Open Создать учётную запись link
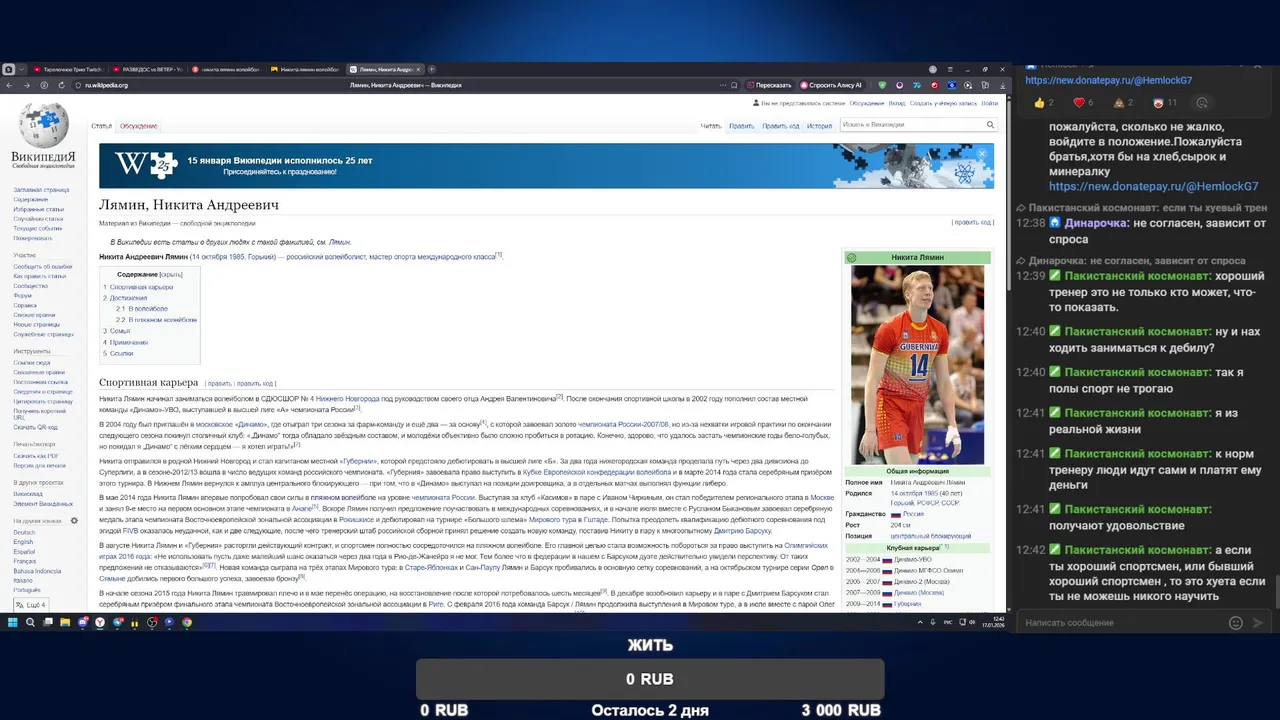 point(943,103)
